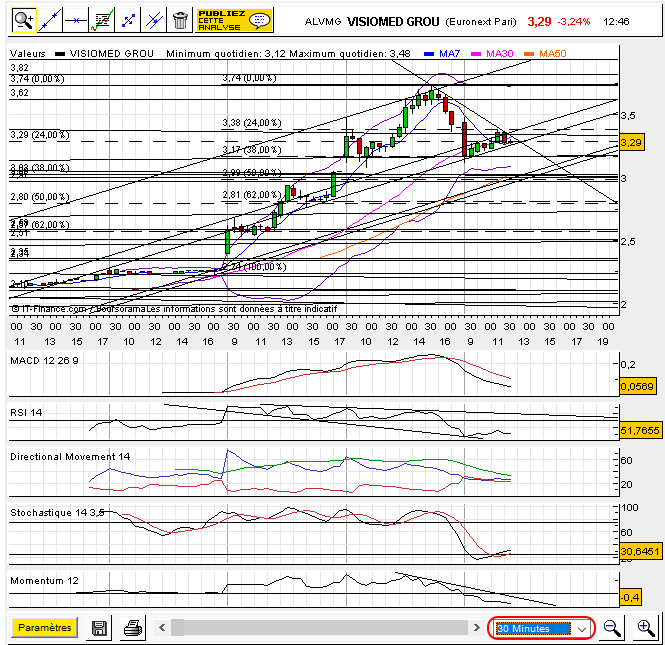The height and width of the screenshot is (645, 665).
Task: Click the MA7 legend label
Action: 449,53
